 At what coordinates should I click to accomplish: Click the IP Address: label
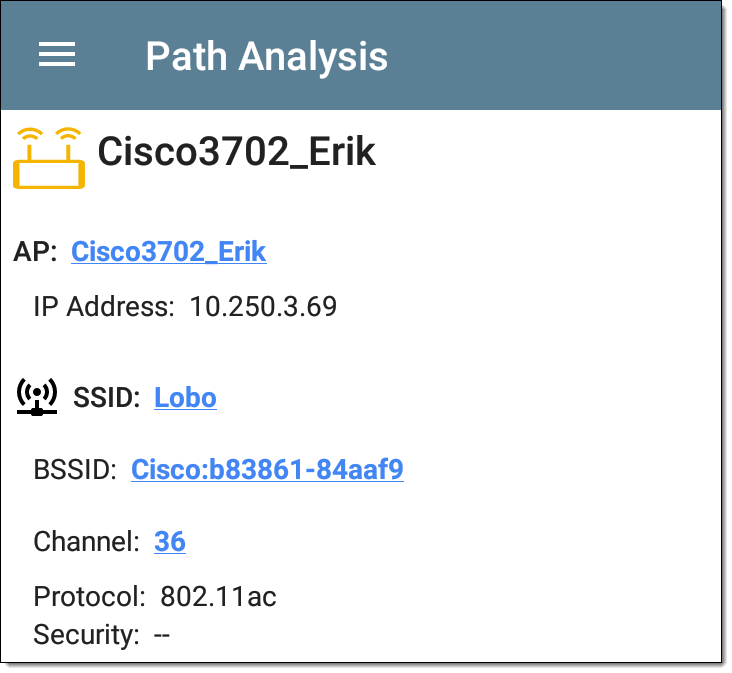104,307
